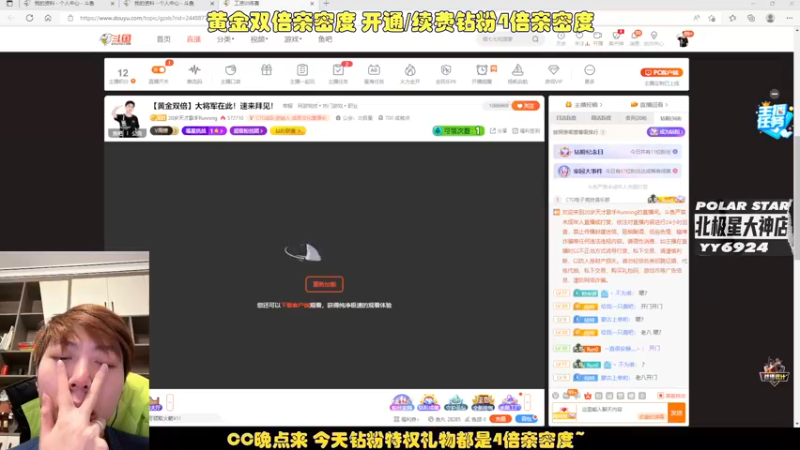
Task: Click the browser home button
Action: 48,18
